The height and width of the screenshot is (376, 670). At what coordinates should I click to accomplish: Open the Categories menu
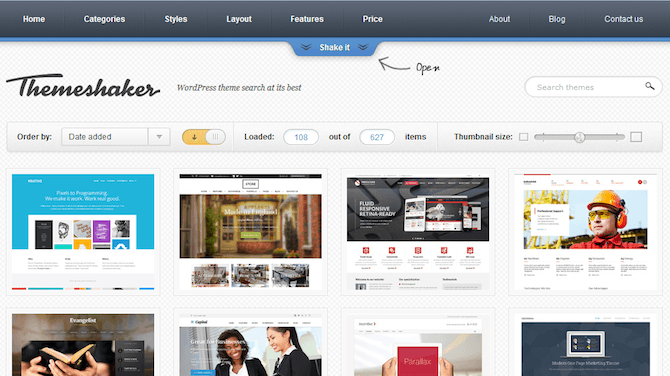pos(104,19)
